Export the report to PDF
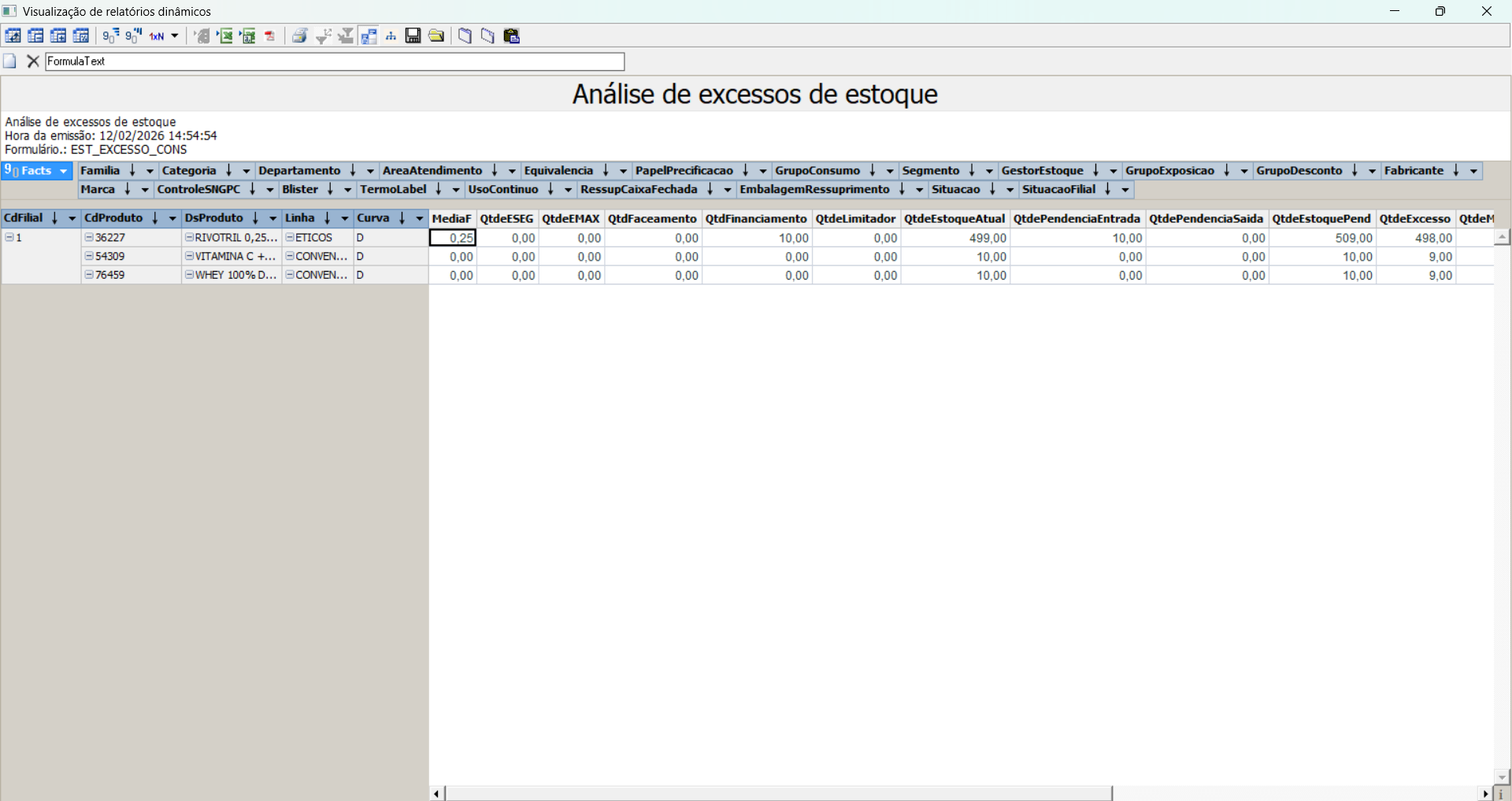Viewport: 1512px width, 801px height. 270,35
